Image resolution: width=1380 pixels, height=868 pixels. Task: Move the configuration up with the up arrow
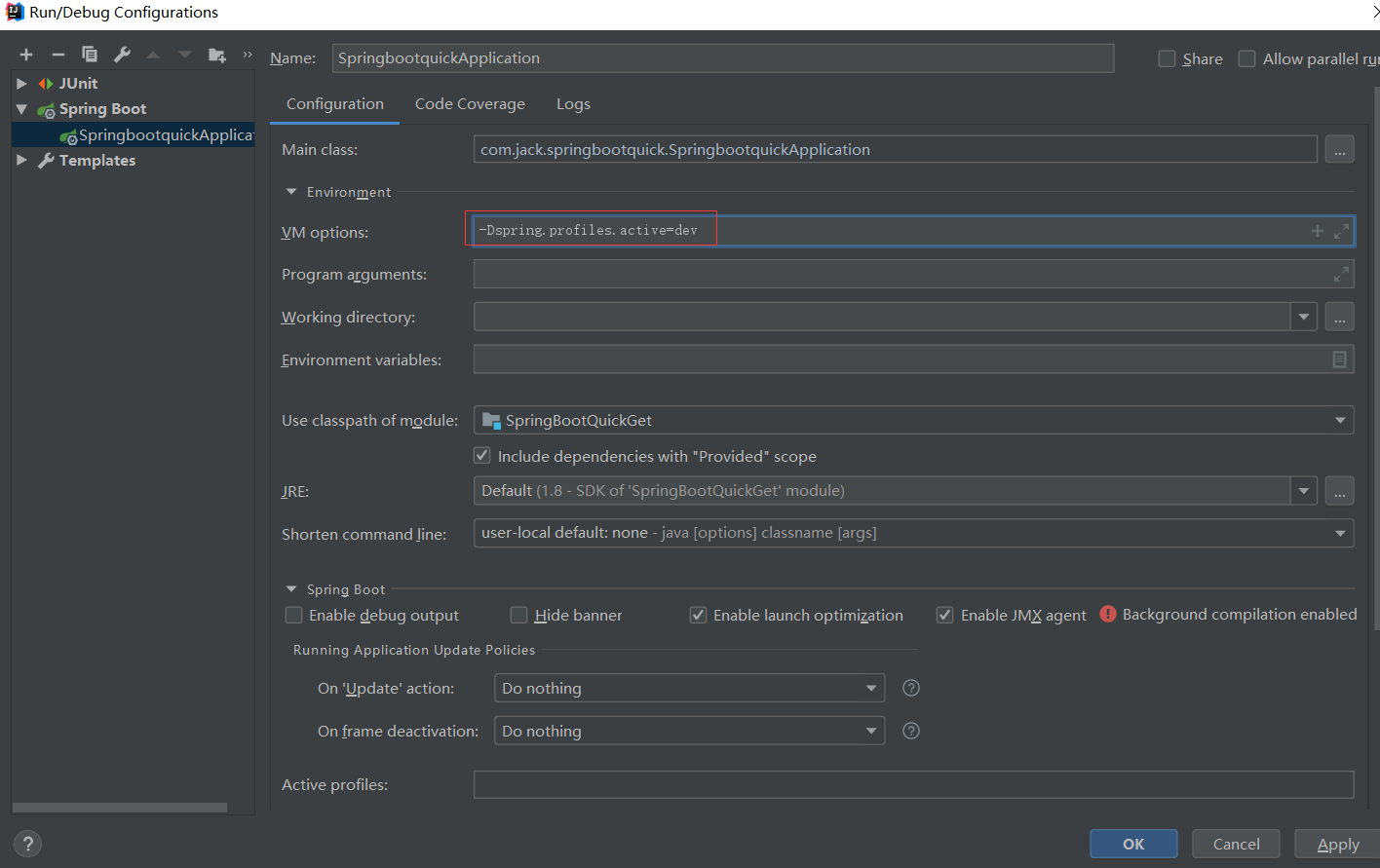tap(153, 55)
